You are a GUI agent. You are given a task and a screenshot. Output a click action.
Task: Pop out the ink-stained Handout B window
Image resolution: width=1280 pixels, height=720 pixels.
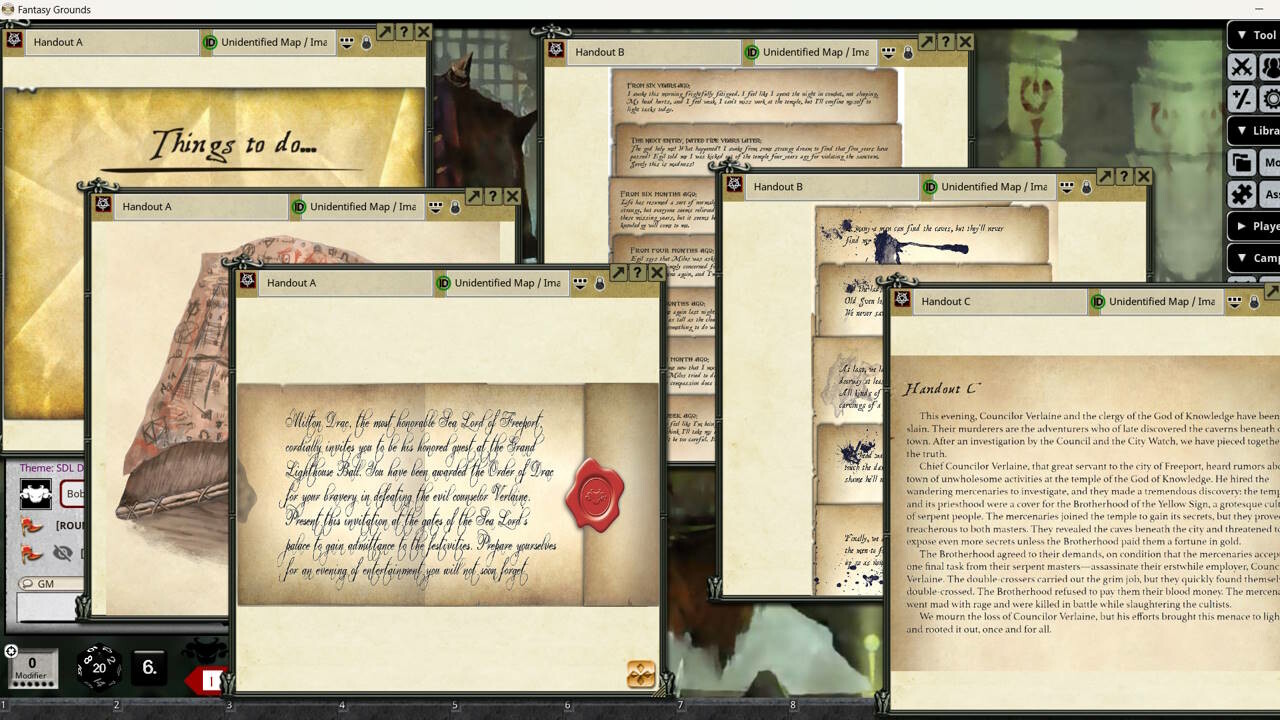1105,176
